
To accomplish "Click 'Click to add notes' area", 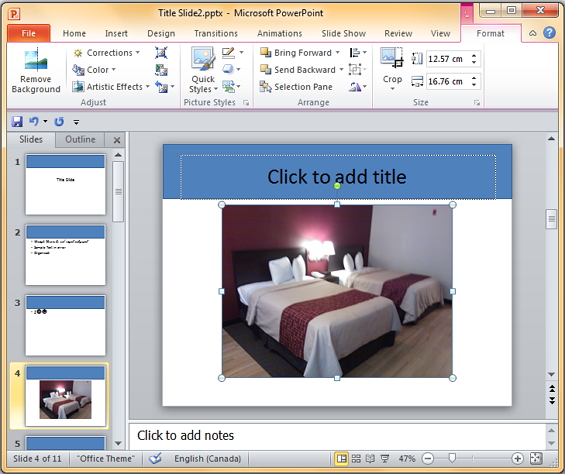I will click(337, 436).
